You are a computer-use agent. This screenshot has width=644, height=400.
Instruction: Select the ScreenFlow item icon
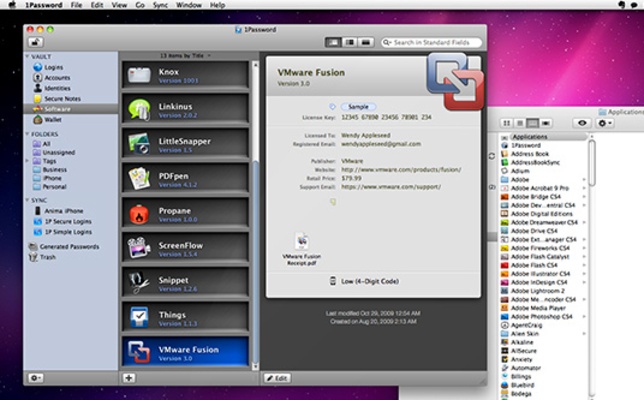tap(139, 248)
